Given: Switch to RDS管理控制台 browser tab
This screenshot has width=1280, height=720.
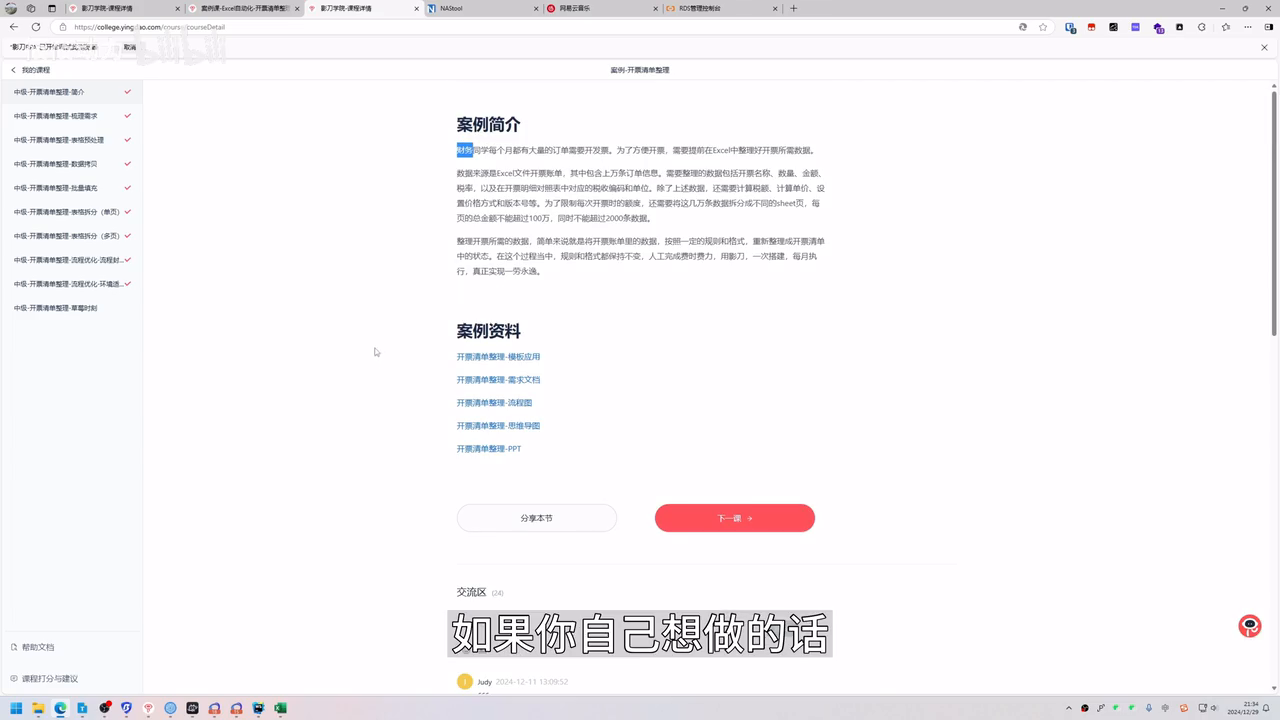Looking at the screenshot, I should click(720, 8).
